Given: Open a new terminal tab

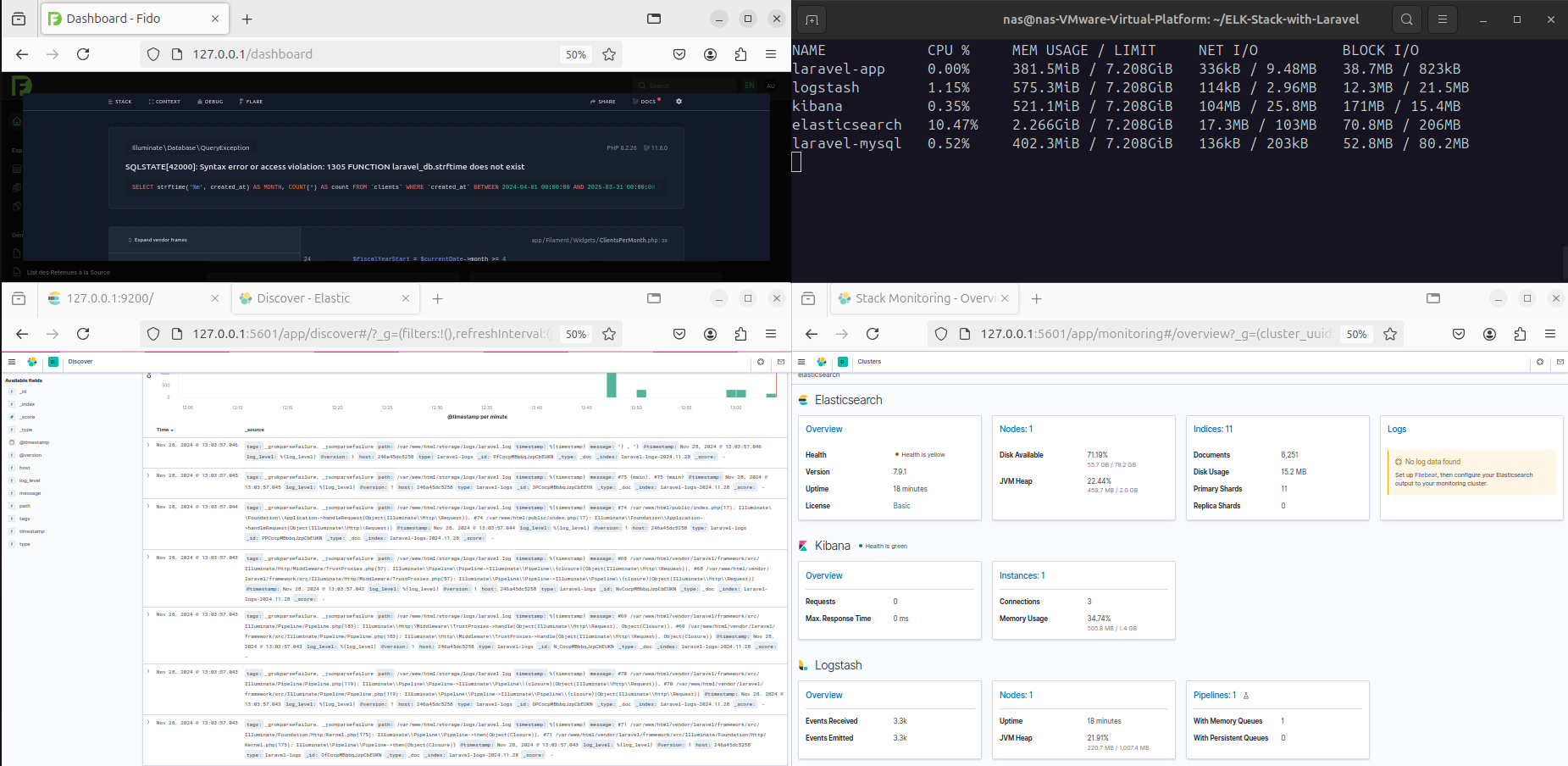Looking at the screenshot, I should pos(812,19).
